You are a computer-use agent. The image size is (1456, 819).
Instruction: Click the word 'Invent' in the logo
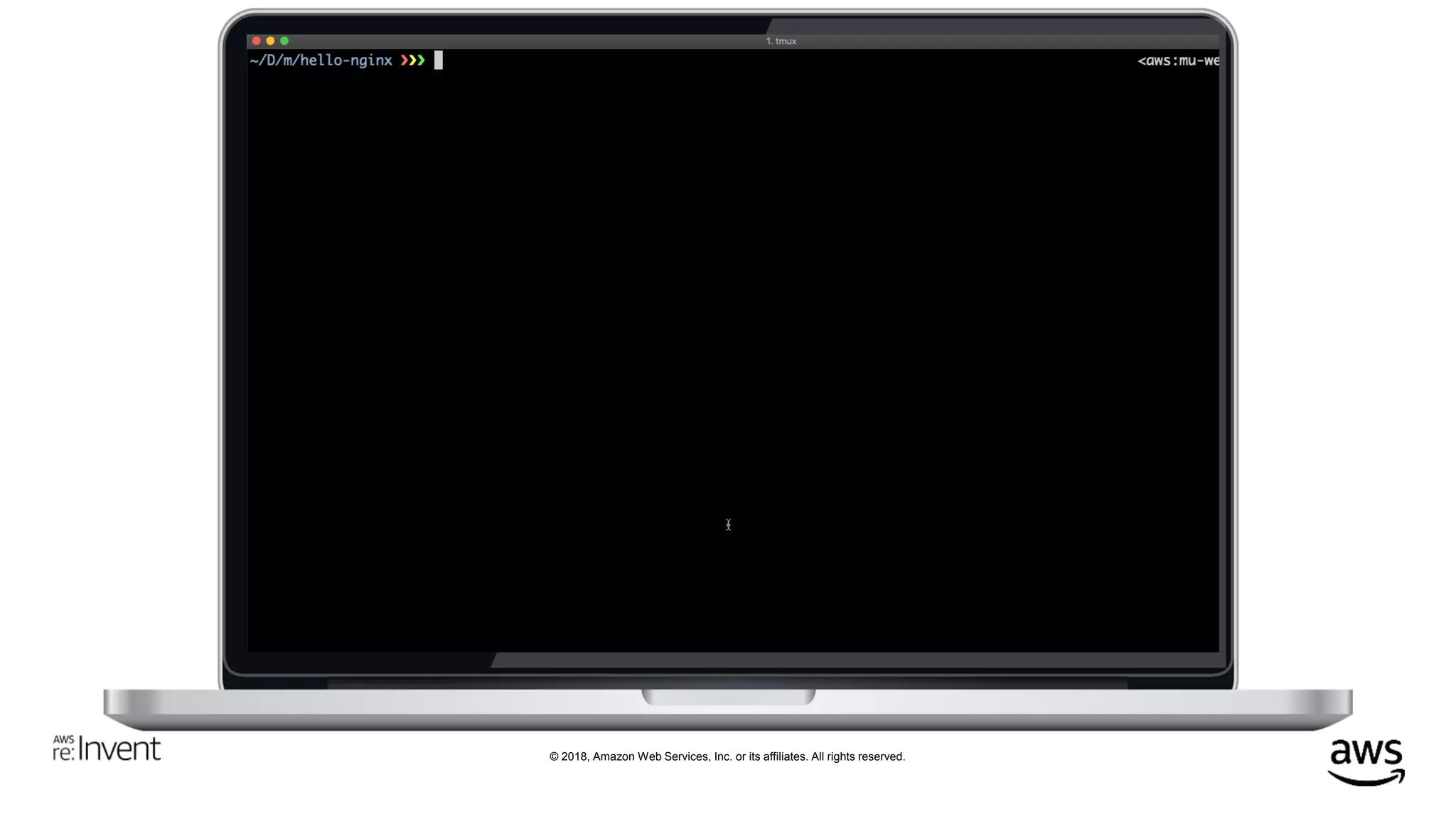[119, 749]
